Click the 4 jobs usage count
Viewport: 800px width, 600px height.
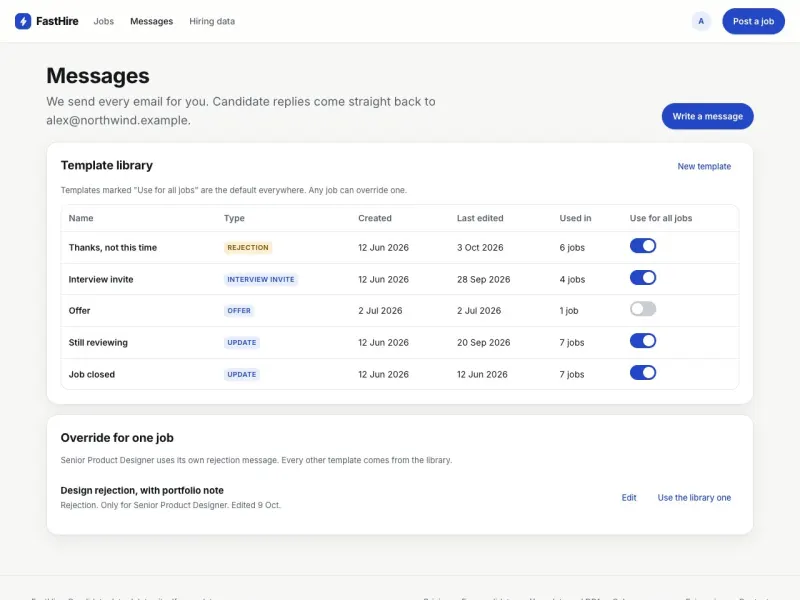[x=572, y=280]
